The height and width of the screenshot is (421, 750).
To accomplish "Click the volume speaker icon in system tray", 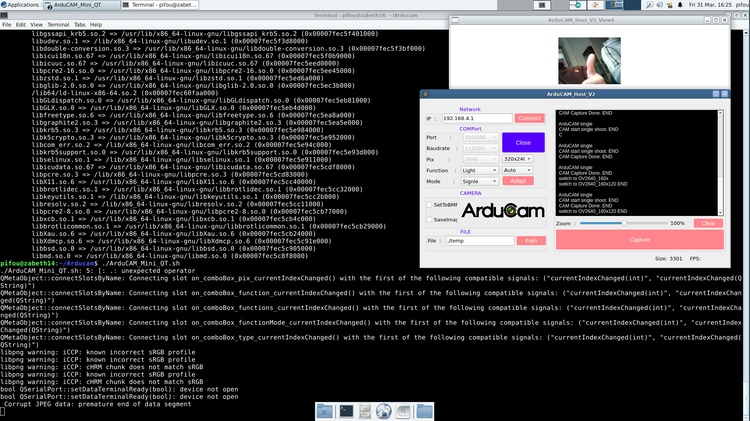I will point(660,5).
